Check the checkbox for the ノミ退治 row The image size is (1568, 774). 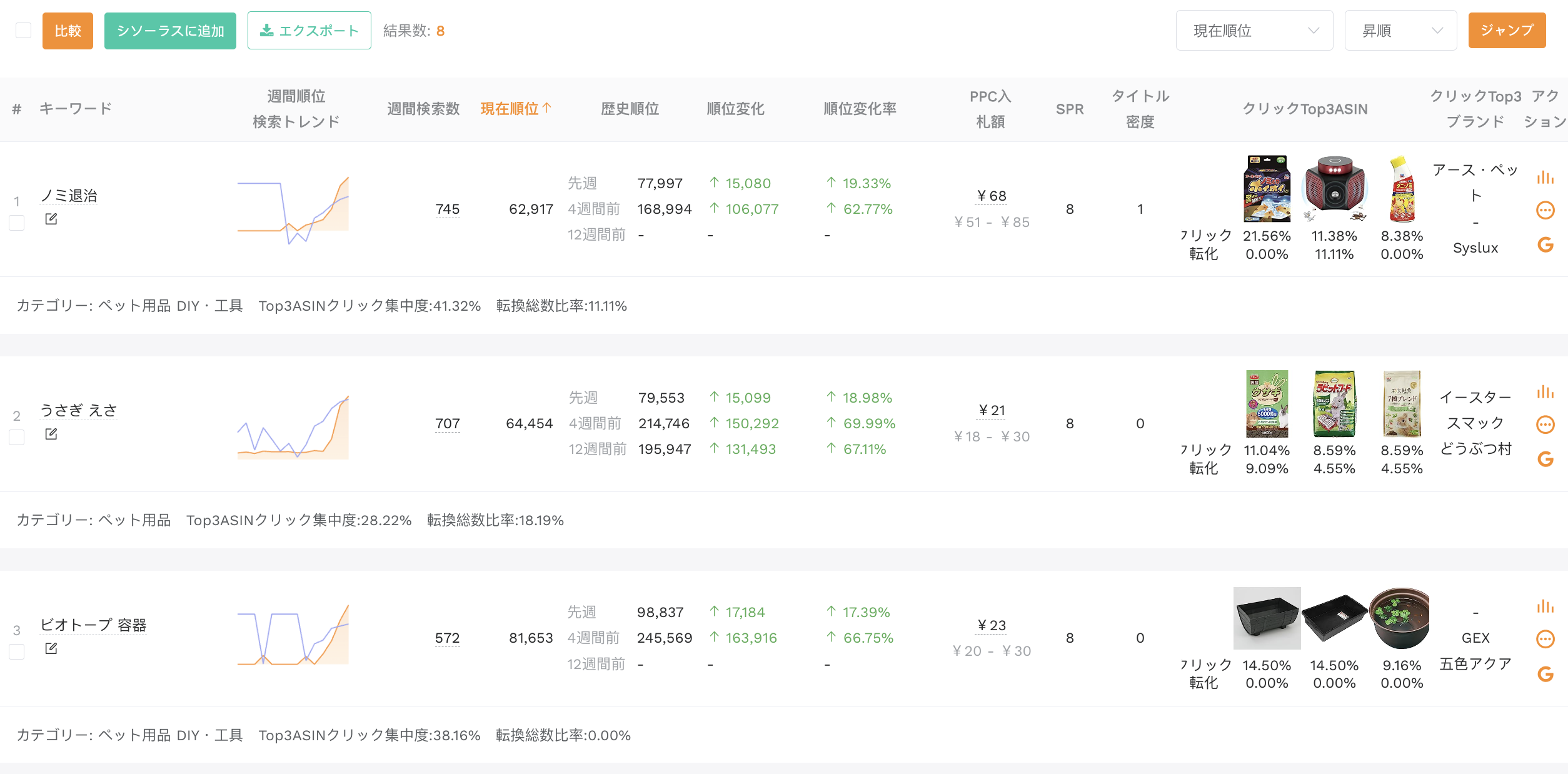pyautogui.click(x=17, y=223)
